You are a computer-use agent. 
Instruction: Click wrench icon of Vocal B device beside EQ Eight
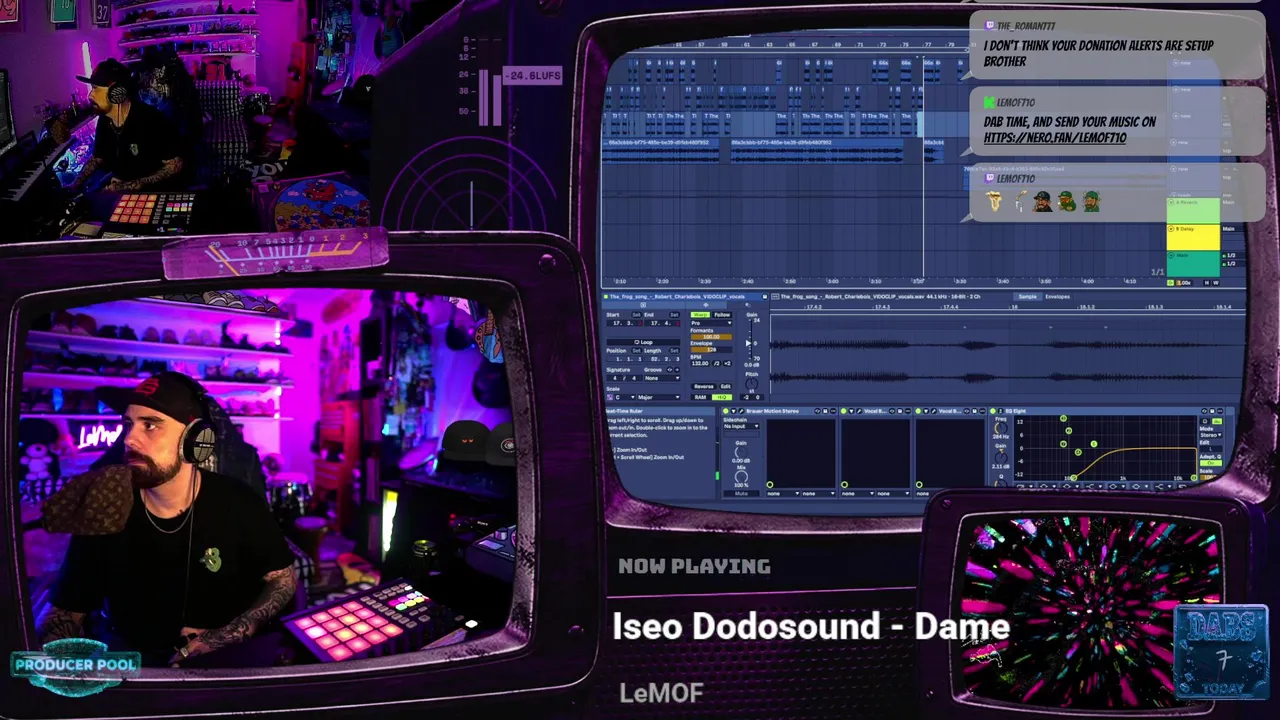pos(934,411)
